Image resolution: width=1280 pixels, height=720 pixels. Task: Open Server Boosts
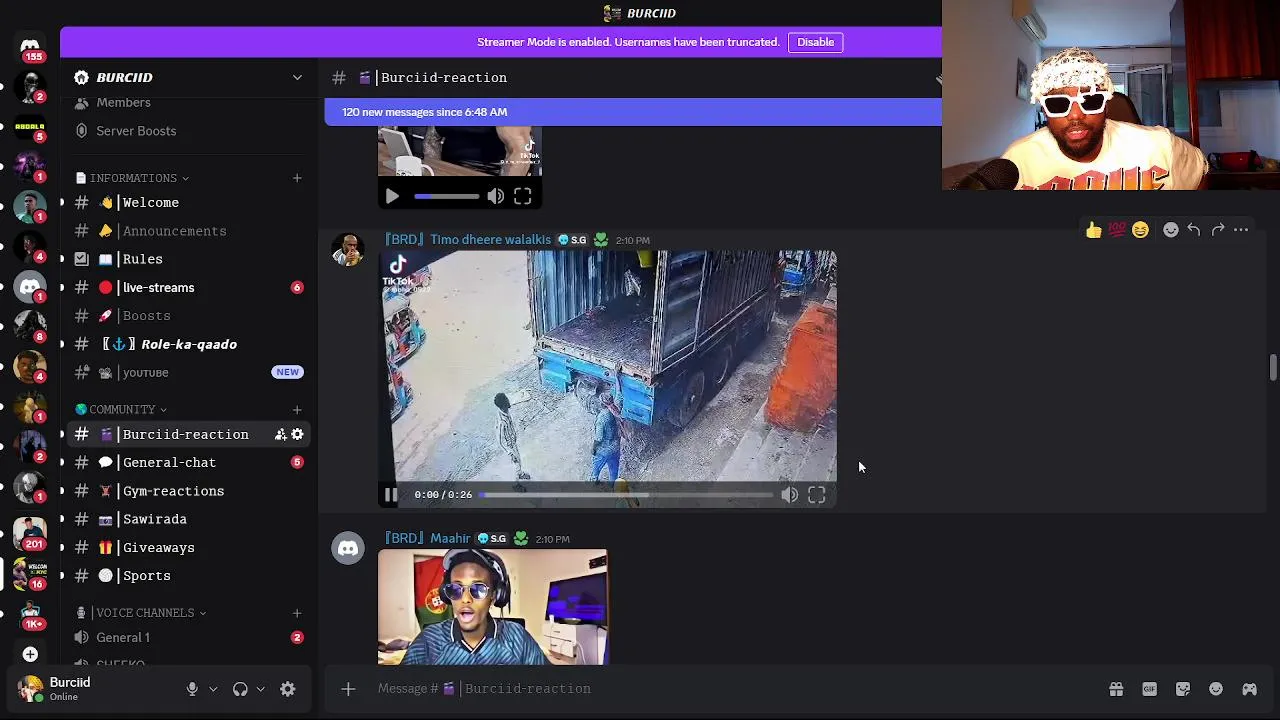point(136,131)
